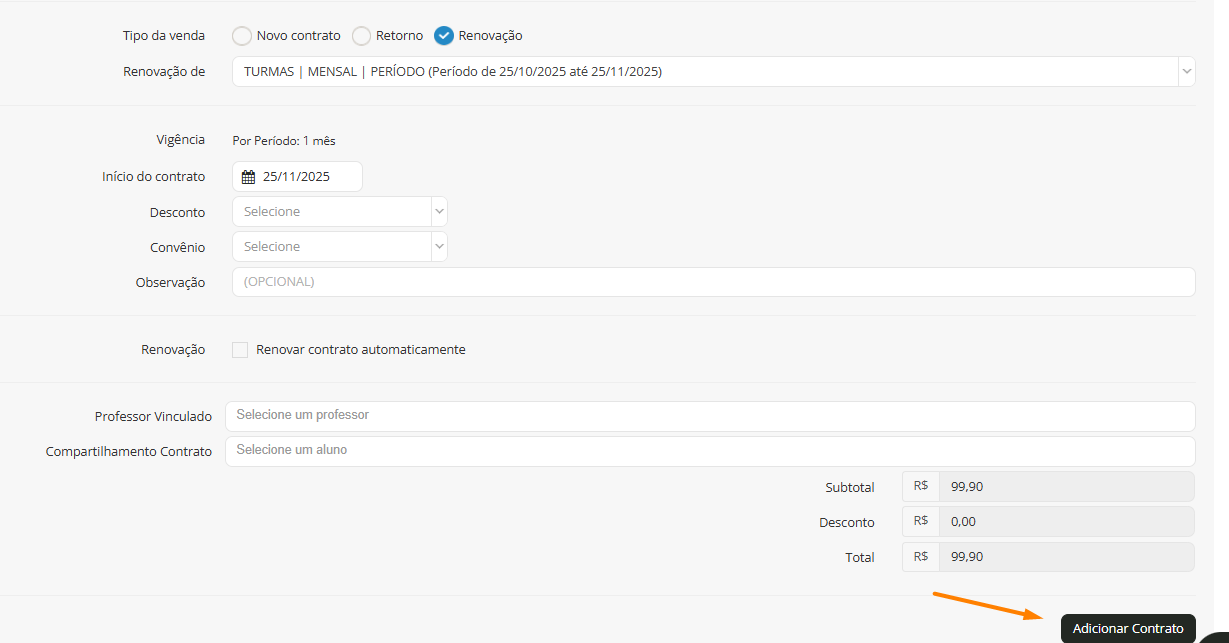Screen dimensions: 1229x643
Task: Open the Desconto select dropdown
Action: 339,212
